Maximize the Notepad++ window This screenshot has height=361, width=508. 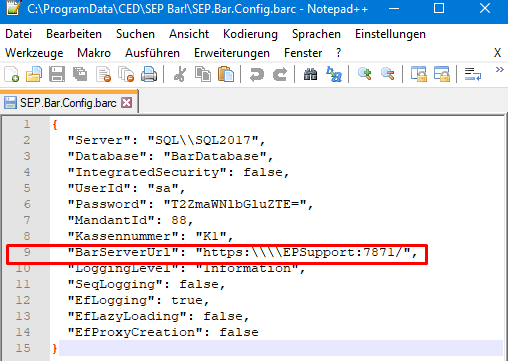point(439,8)
